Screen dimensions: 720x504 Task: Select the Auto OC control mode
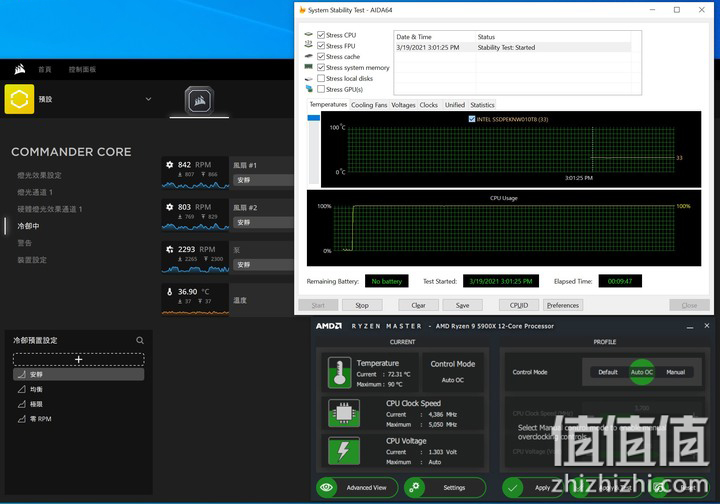coord(641,372)
